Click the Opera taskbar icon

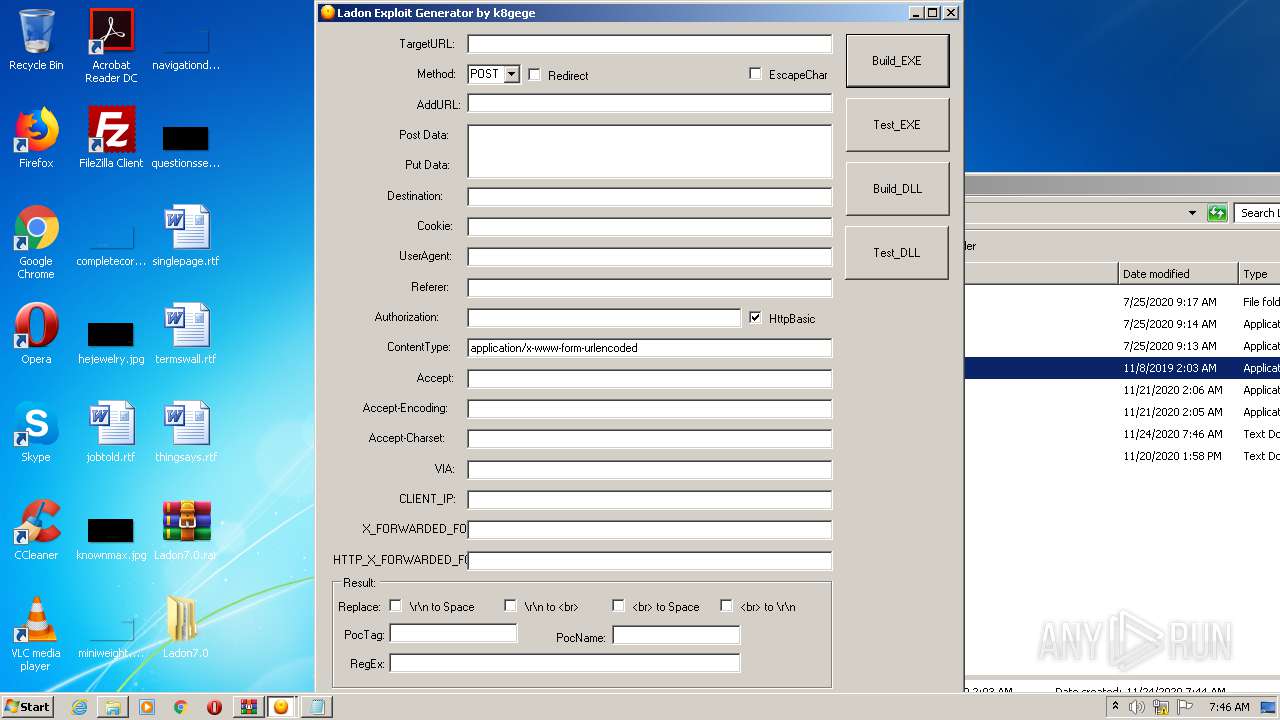click(214, 707)
